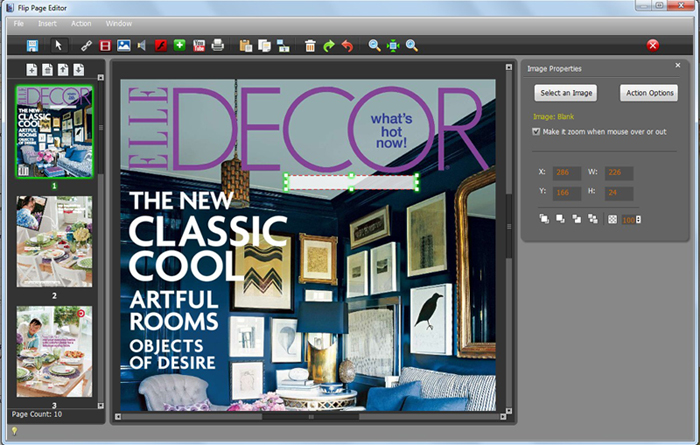Select page 1 thumbnail
Image resolution: width=700 pixels, height=445 pixels.
tap(54, 132)
